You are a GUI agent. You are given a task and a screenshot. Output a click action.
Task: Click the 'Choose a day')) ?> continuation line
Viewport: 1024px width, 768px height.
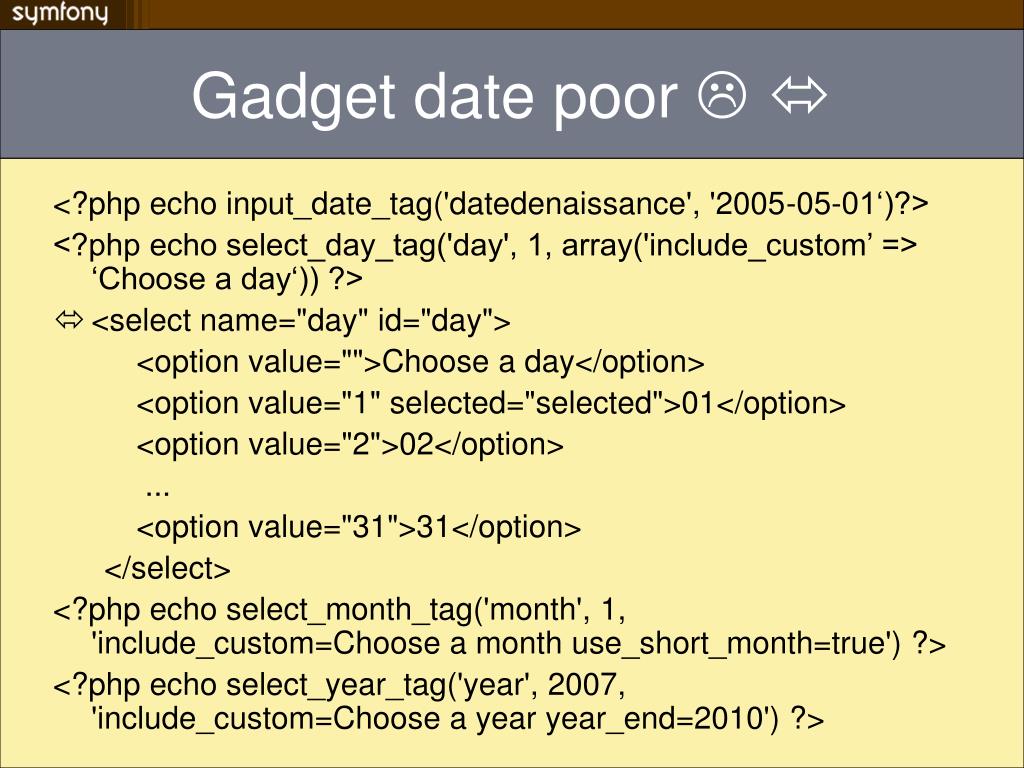[227, 280]
